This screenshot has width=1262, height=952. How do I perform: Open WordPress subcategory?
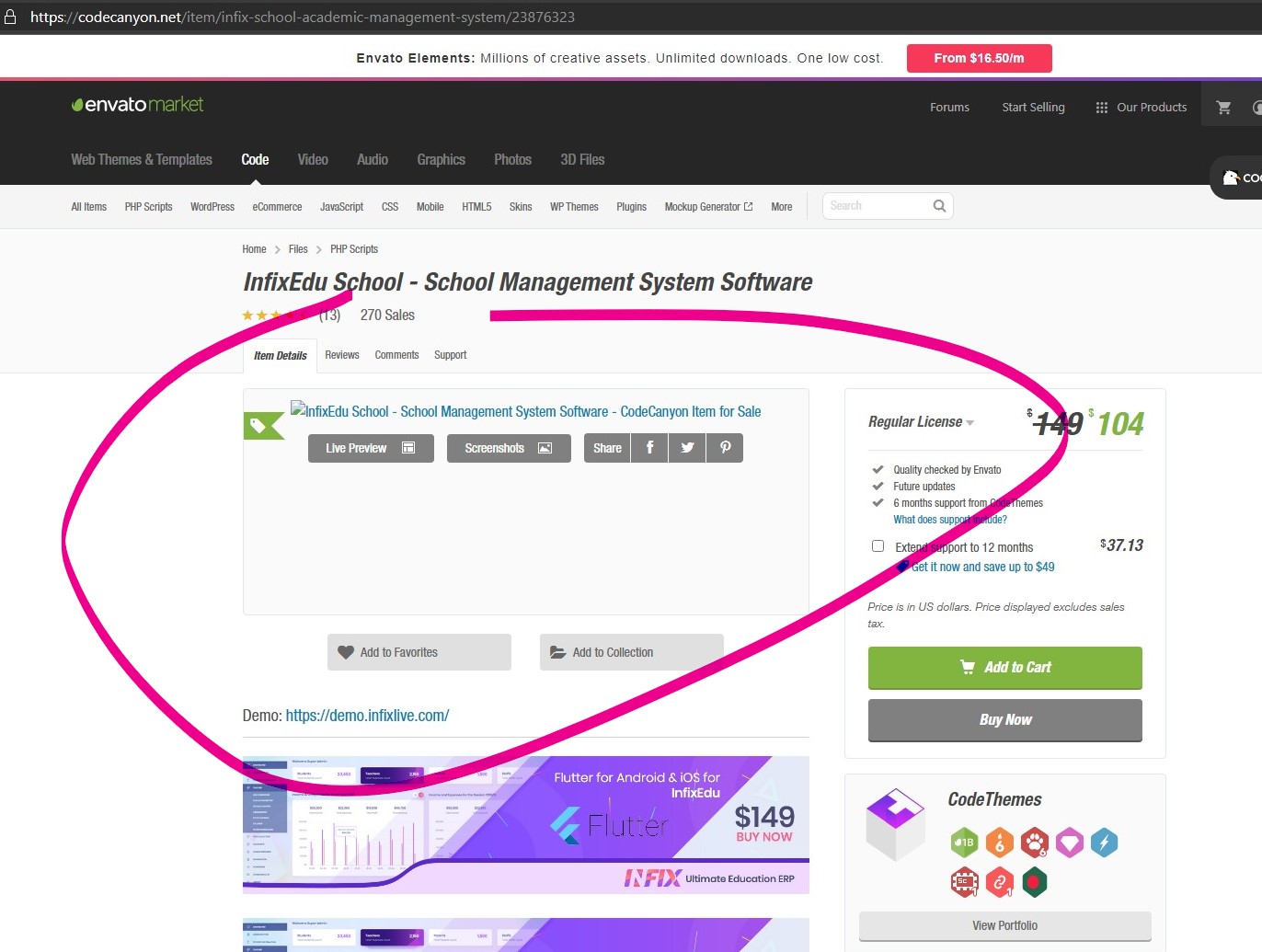coord(212,207)
